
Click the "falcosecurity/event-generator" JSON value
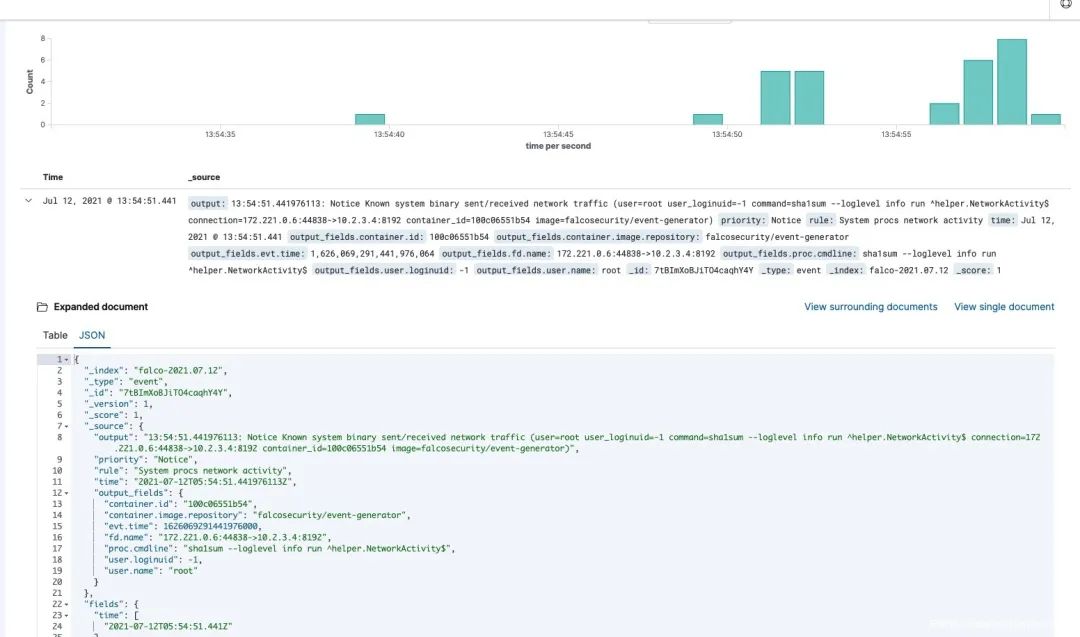pos(329,515)
